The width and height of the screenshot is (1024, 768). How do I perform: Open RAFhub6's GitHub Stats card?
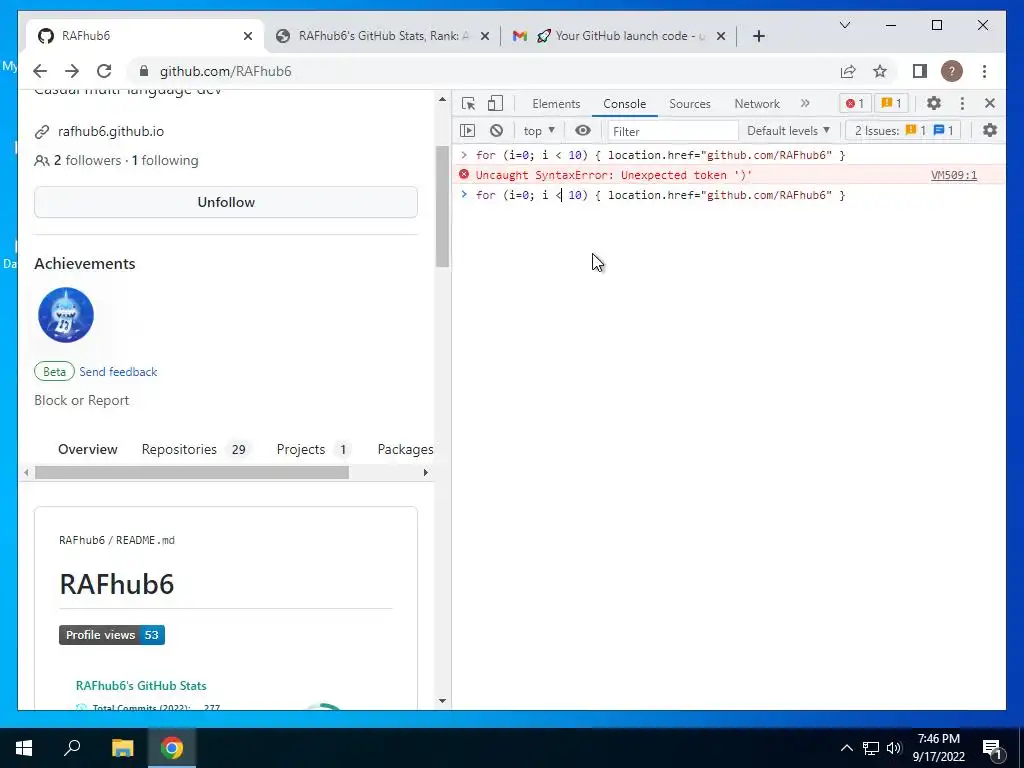coord(141,686)
